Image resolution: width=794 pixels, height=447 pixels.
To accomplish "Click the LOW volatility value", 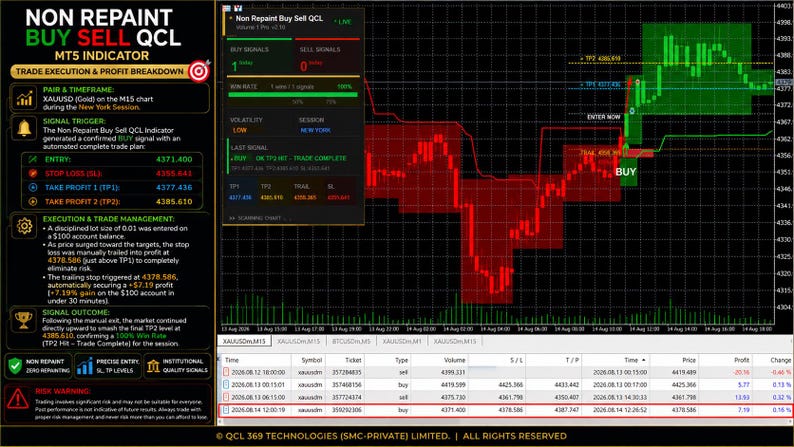I will click(240, 130).
